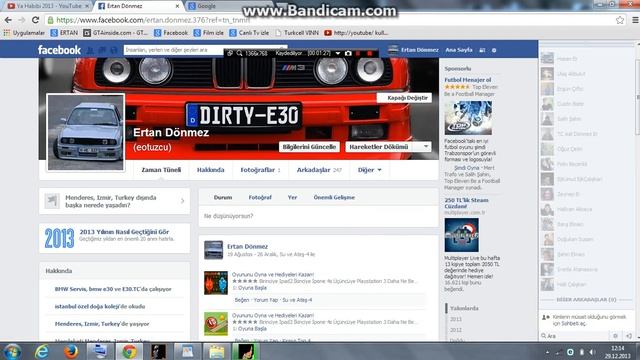Expand the Menderes, Izmir places card arrow

[182, 201]
